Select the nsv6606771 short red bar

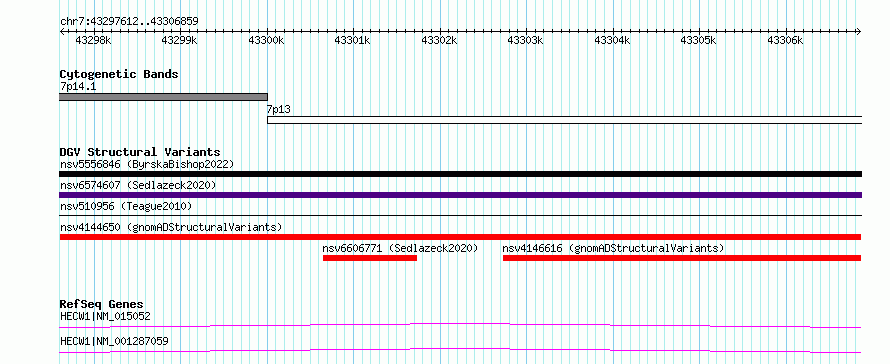coord(370,258)
